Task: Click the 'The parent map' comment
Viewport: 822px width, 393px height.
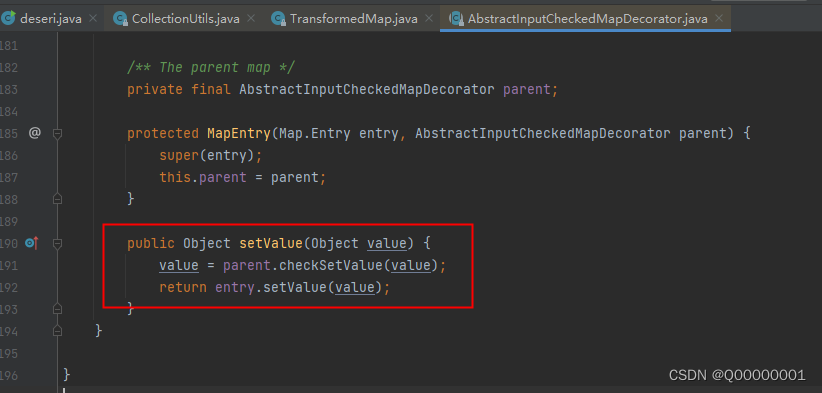Action: pos(211,68)
